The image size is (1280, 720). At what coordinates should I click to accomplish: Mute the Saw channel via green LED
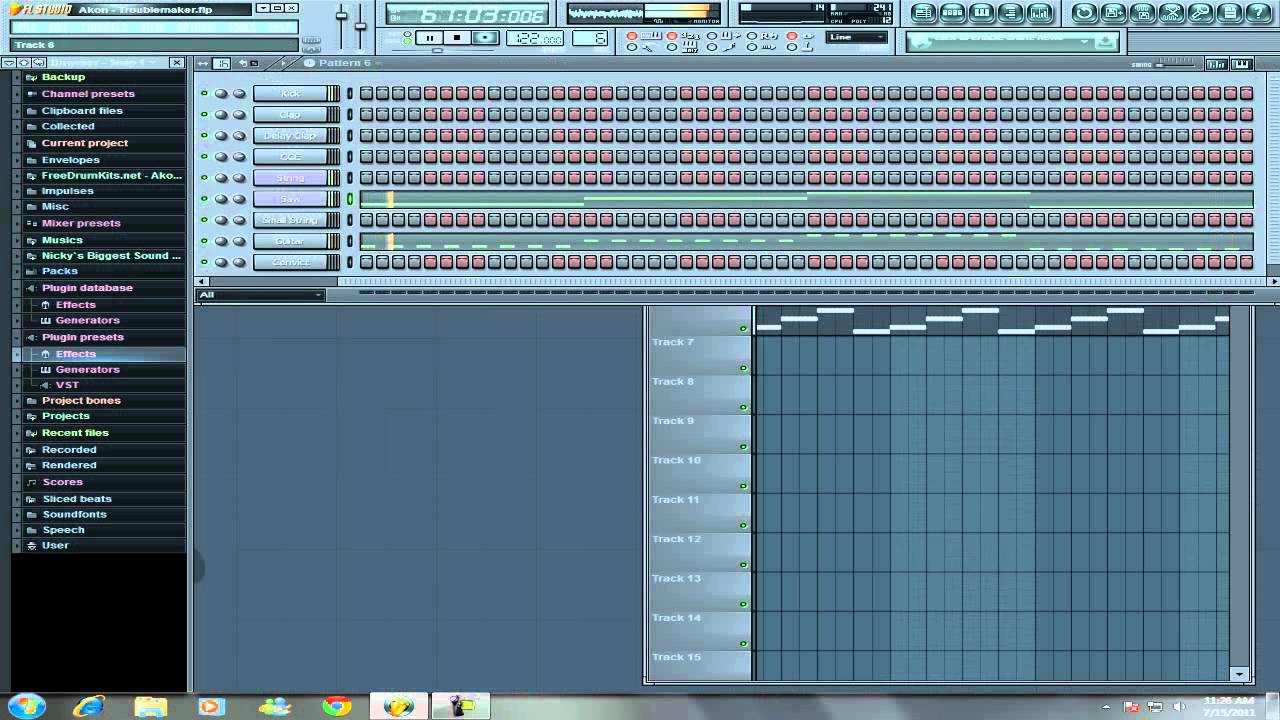coord(204,199)
